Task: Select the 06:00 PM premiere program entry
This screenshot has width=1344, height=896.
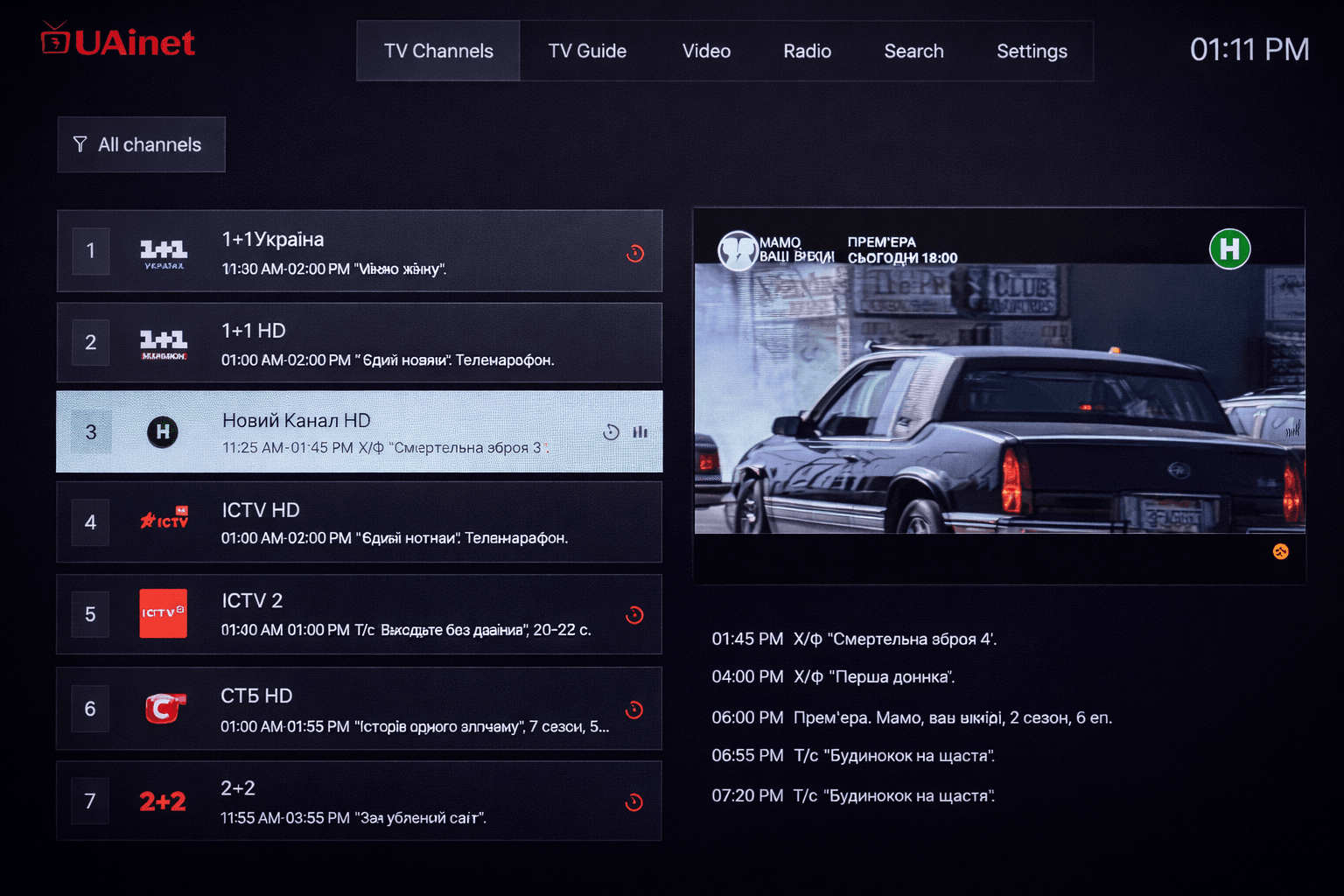Action: tap(911, 717)
